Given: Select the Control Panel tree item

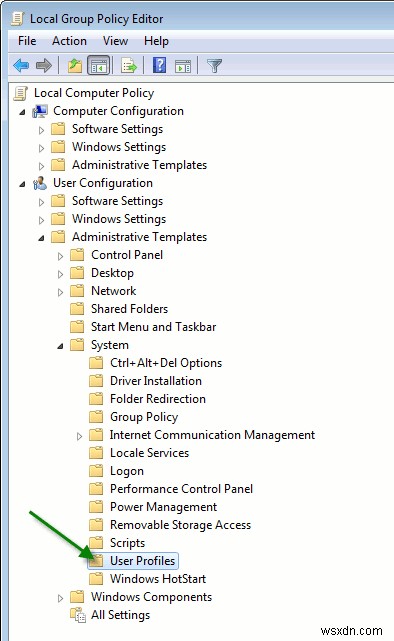Looking at the screenshot, I should click(127, 255).
